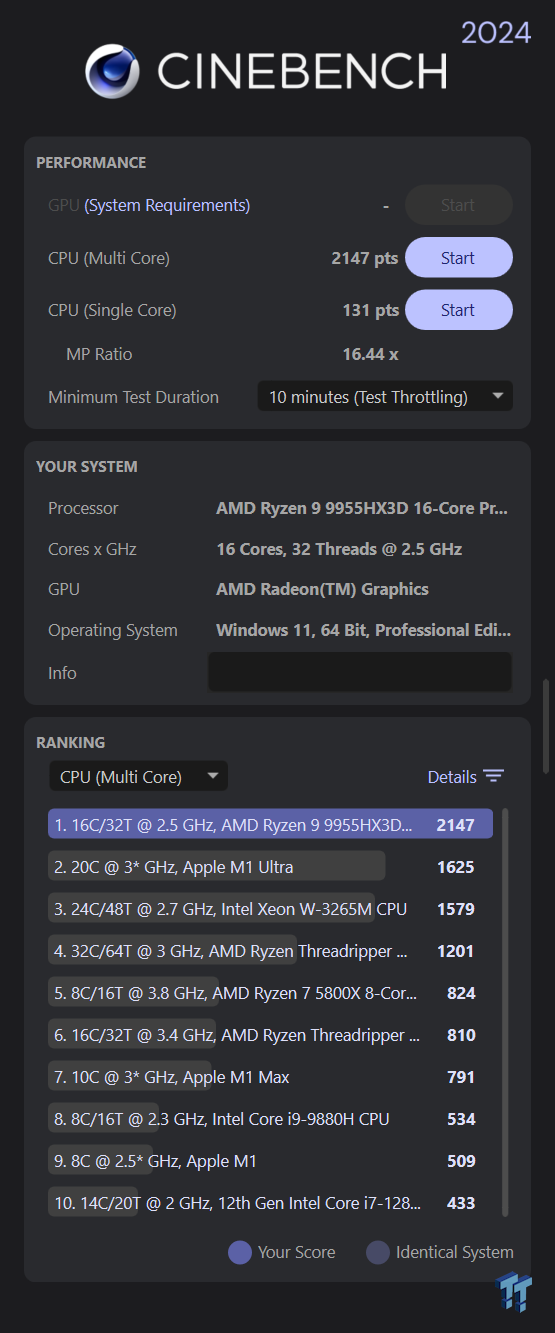Viewport: 555px width, 1333px height.
Task: Click the Identical System legend circle
Action: click(x=378, y=1252)
